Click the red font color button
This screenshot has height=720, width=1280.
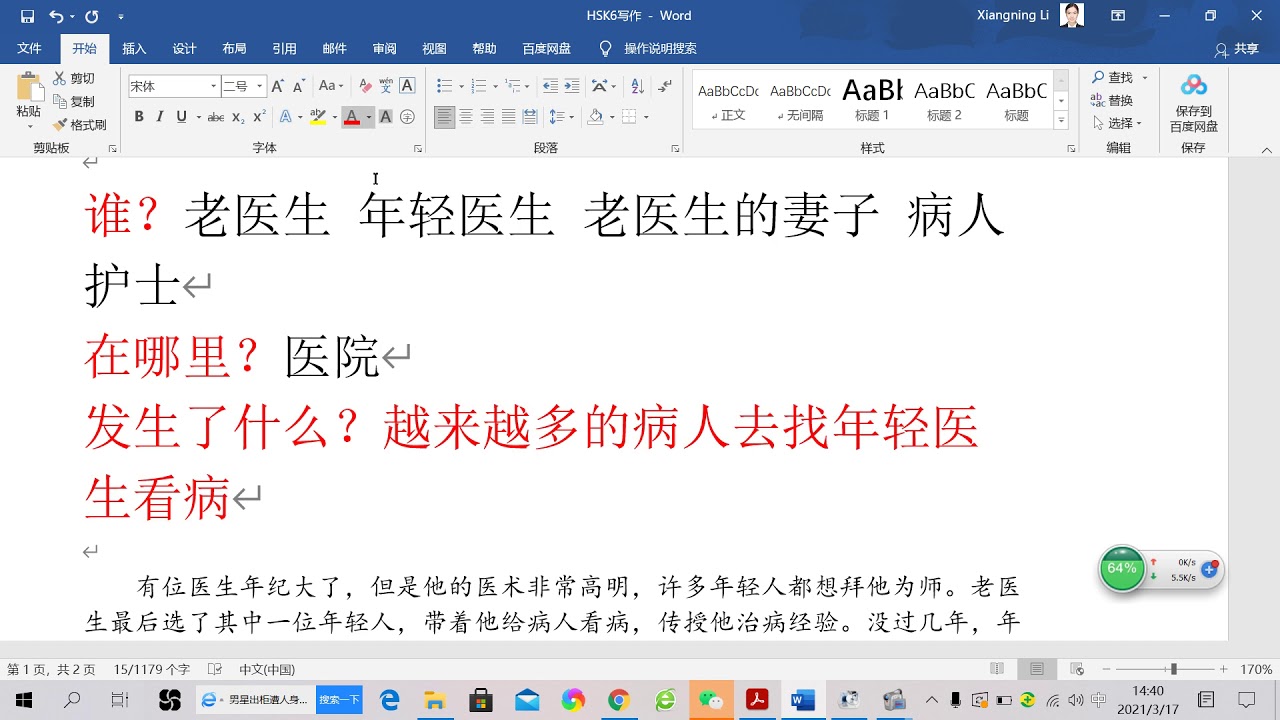coord(351,117)
